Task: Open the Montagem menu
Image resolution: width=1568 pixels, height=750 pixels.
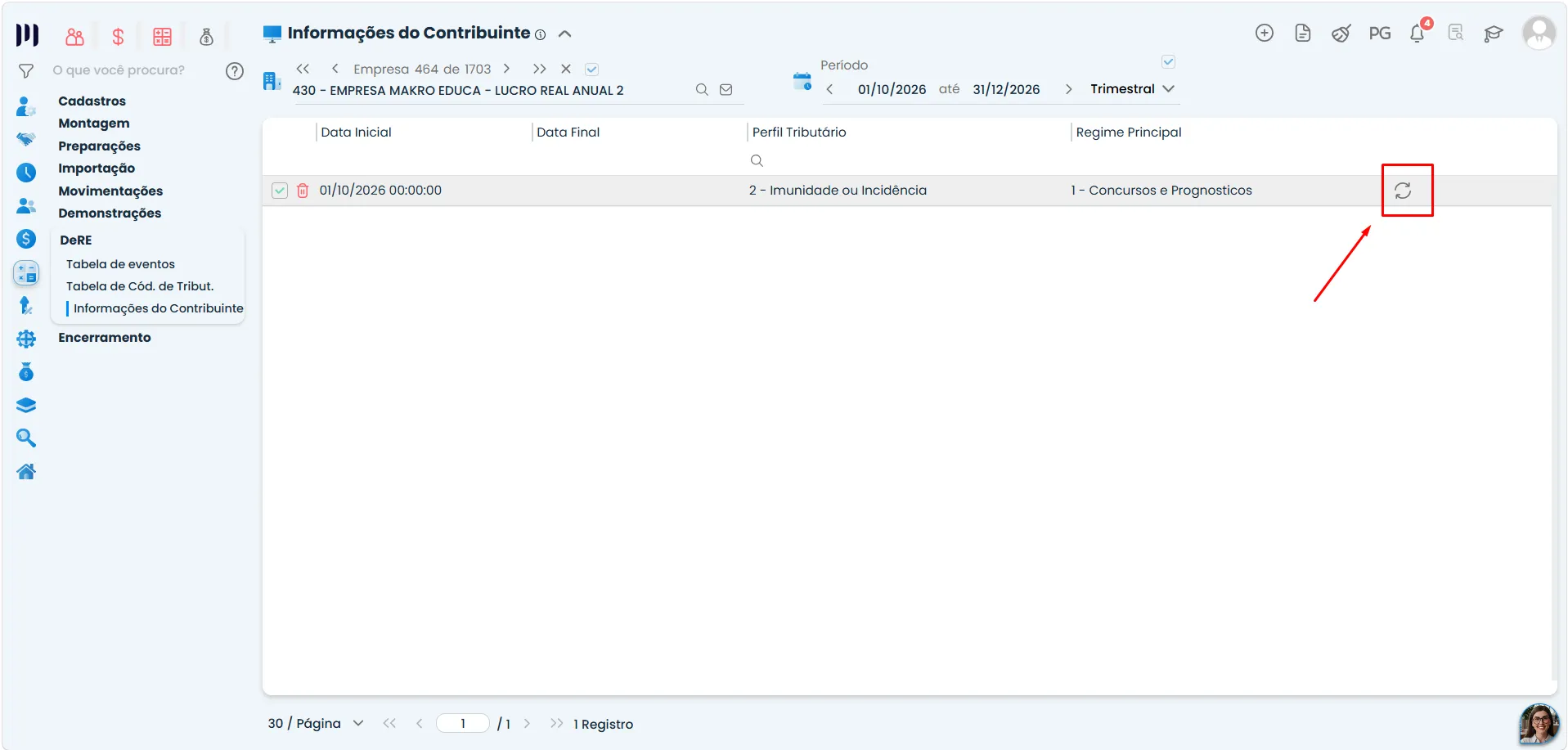Action: coord(93,124)
